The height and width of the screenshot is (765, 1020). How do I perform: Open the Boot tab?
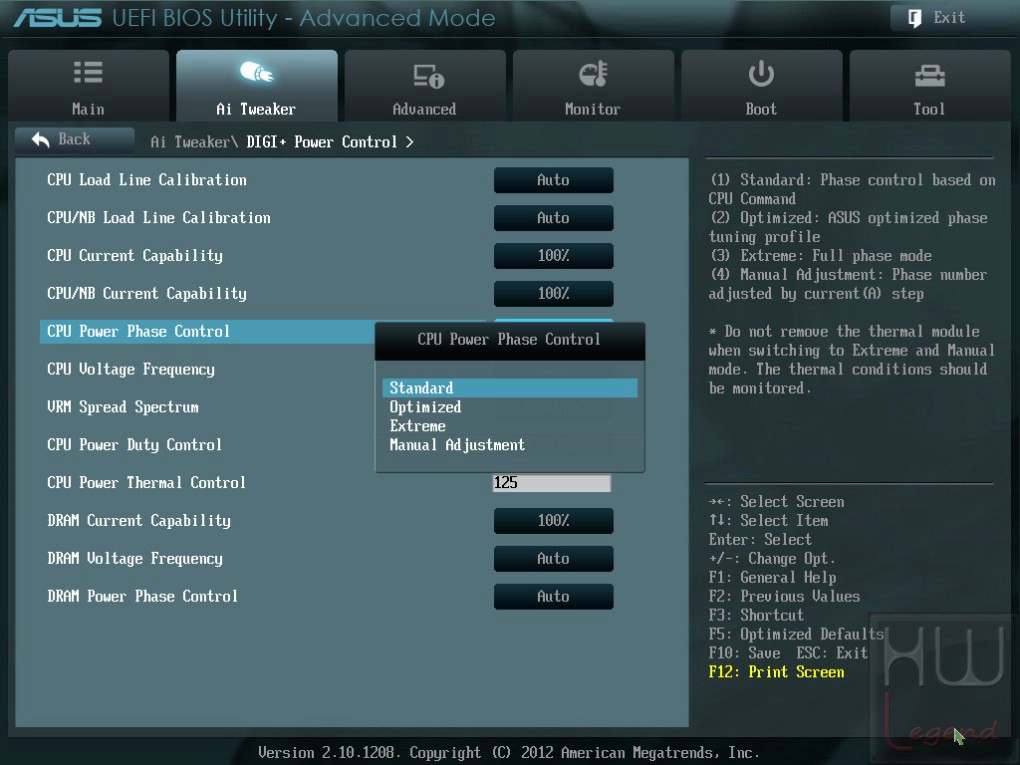click(761, 85)
